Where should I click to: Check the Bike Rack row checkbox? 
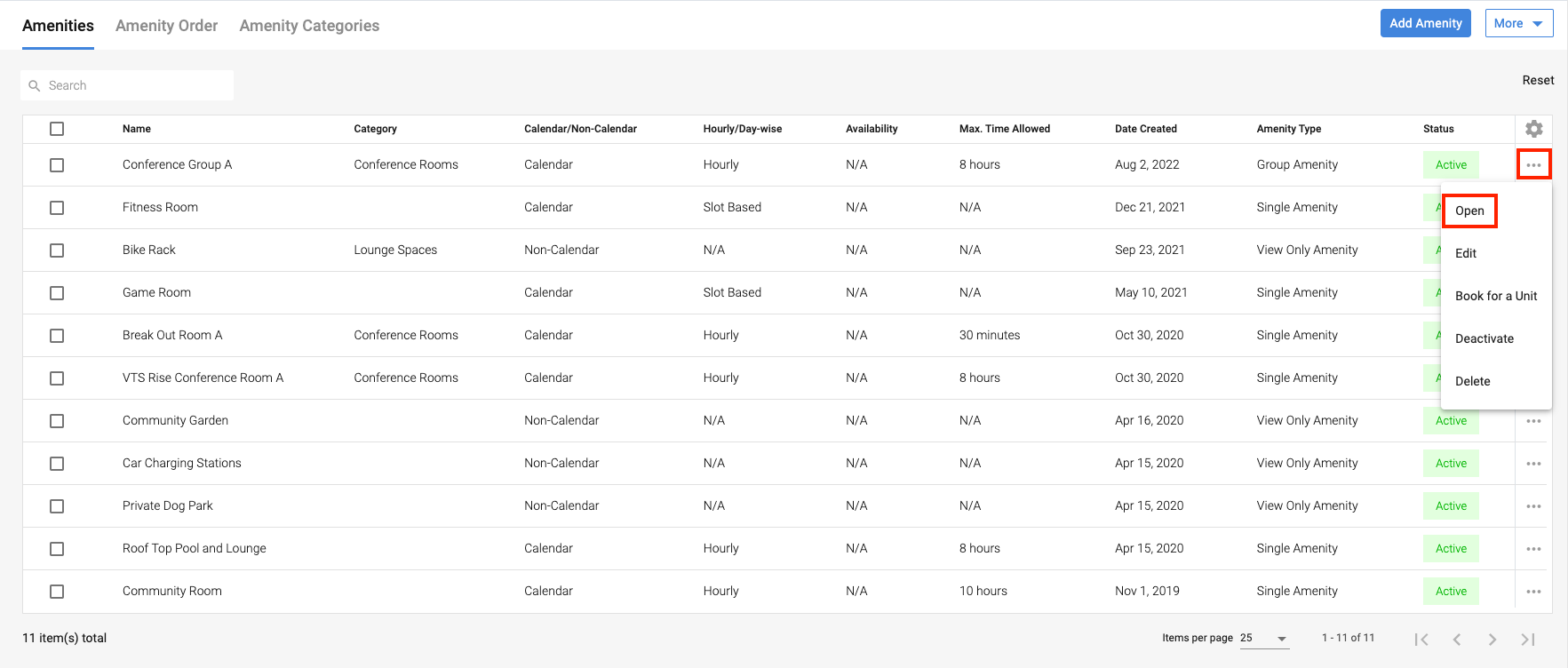point(57,250)
